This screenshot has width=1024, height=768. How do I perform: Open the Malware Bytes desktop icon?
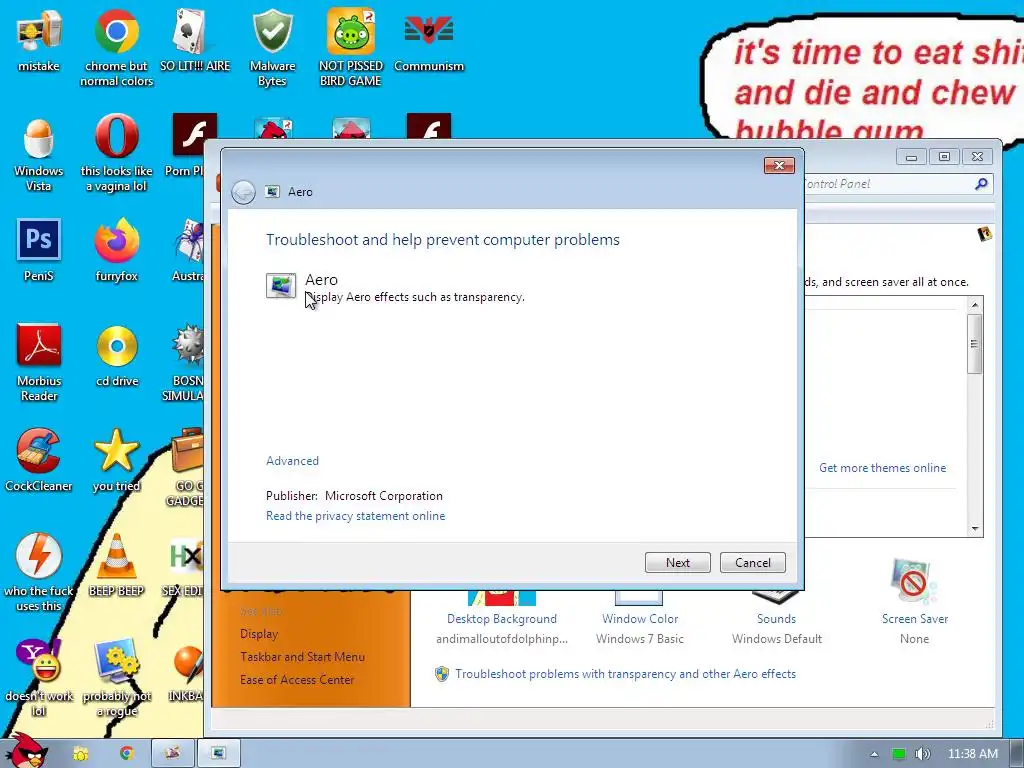pos(272,47)
